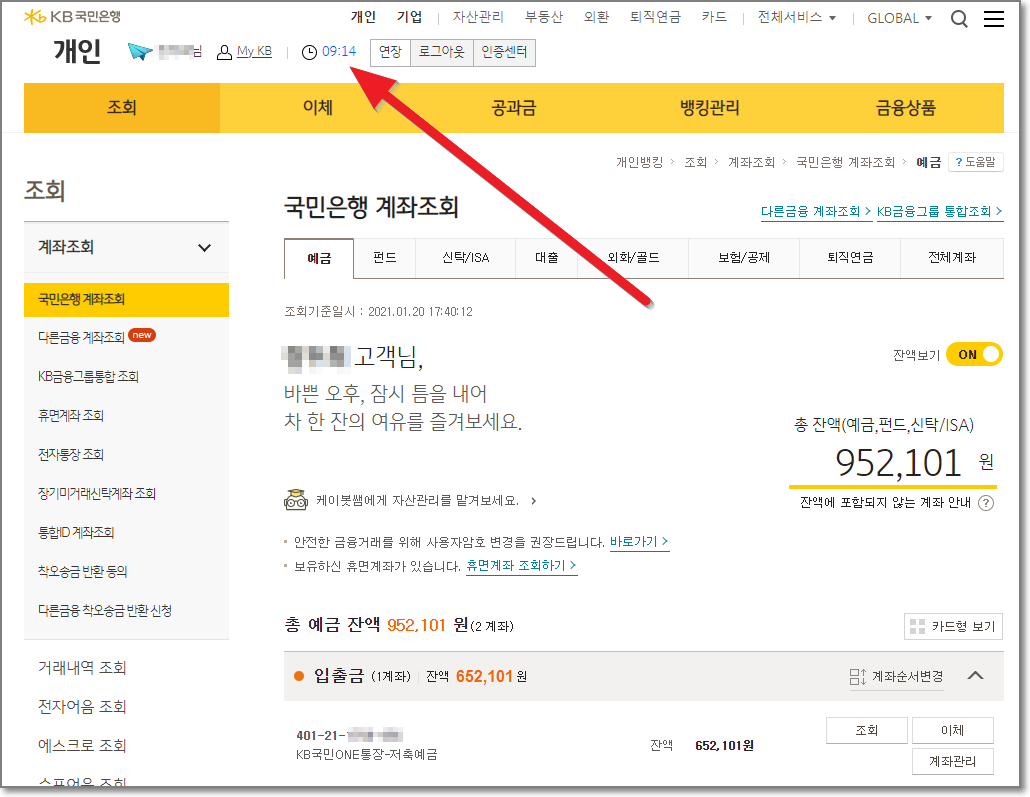The width and height of the screenshot is (1030, 797).
Task: Collapse the 계좌조회 sidebar section
Action: coord(204,248)
